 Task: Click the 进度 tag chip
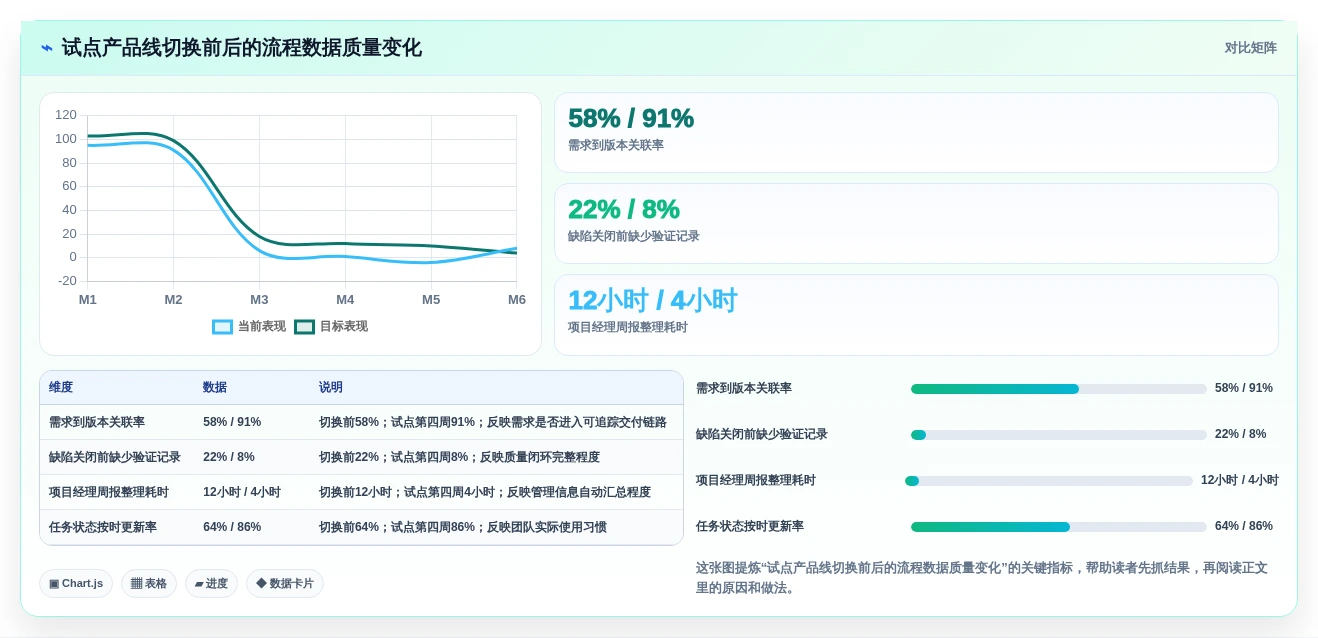(211, 584)
